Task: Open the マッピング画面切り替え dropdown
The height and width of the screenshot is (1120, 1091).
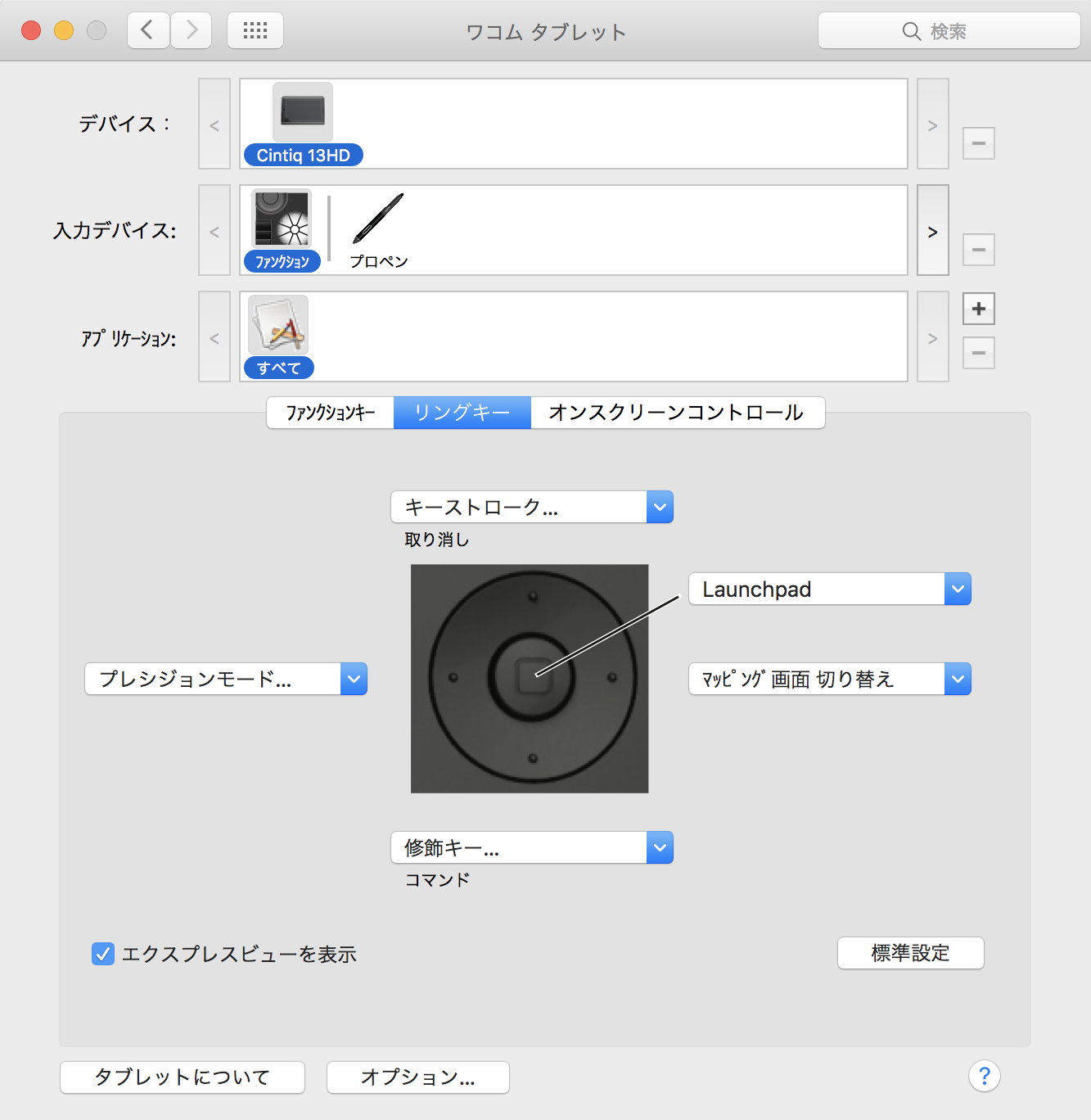Action: click(x=830, y=679)
